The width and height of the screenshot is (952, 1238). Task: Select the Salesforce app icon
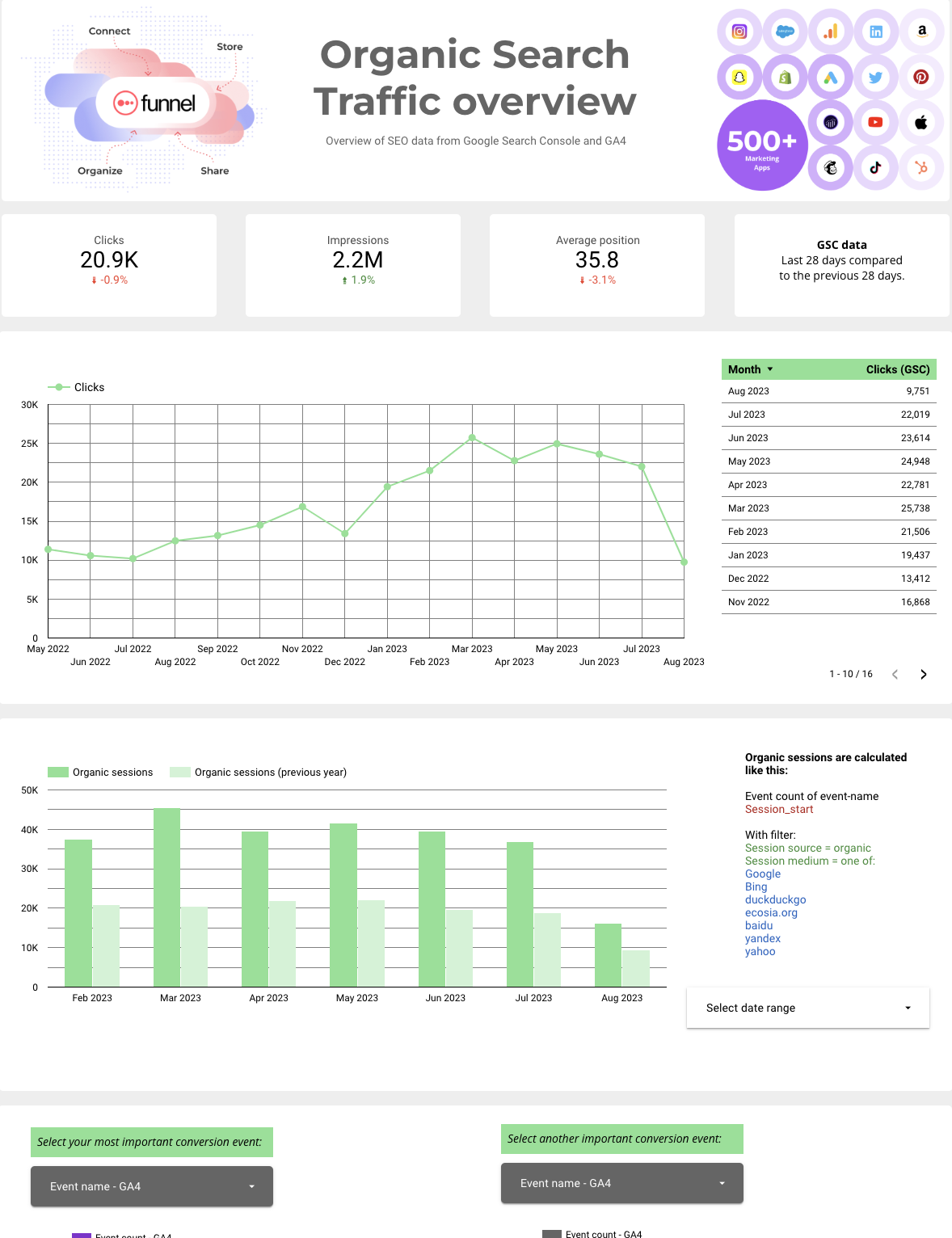[784, 32]
